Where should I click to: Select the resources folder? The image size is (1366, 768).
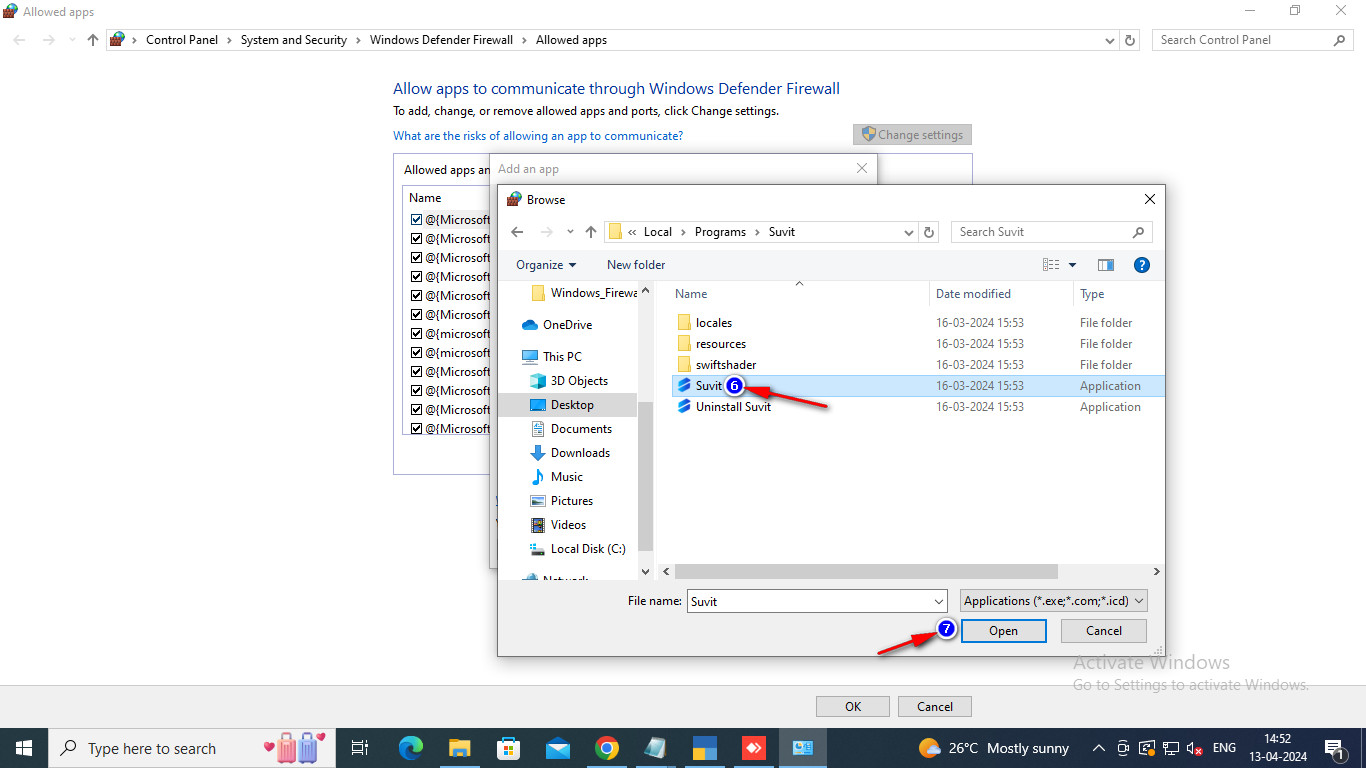[720, 344]
